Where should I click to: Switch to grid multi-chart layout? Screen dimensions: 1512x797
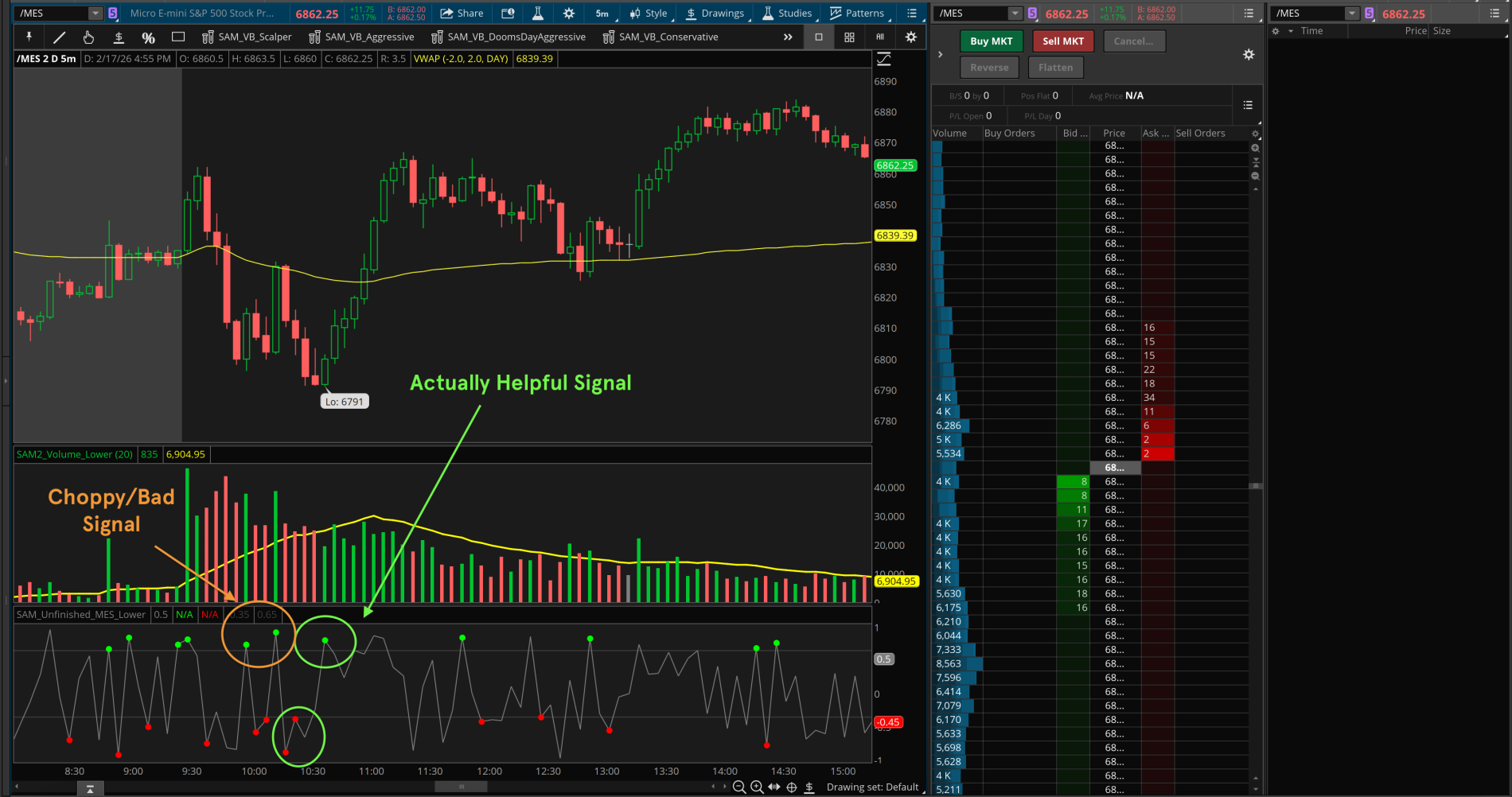849,37
